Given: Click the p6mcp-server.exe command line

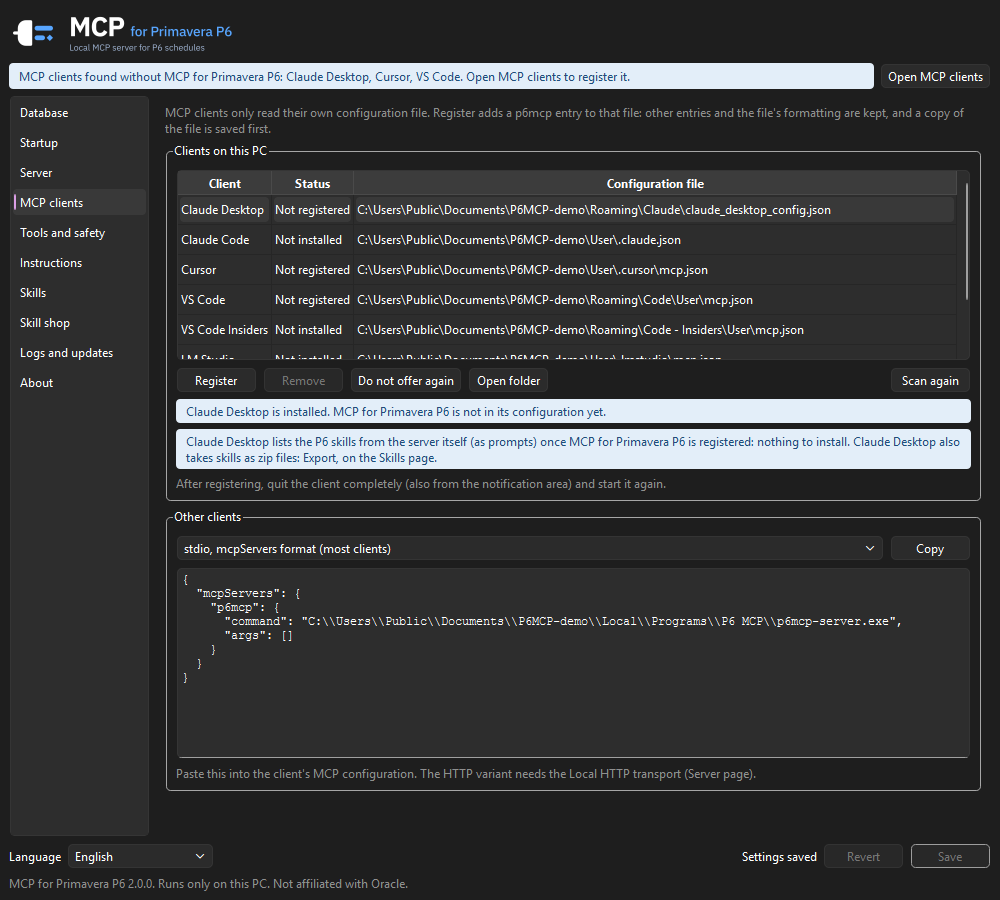Looking at the screenshot, I should coord(563,621).
